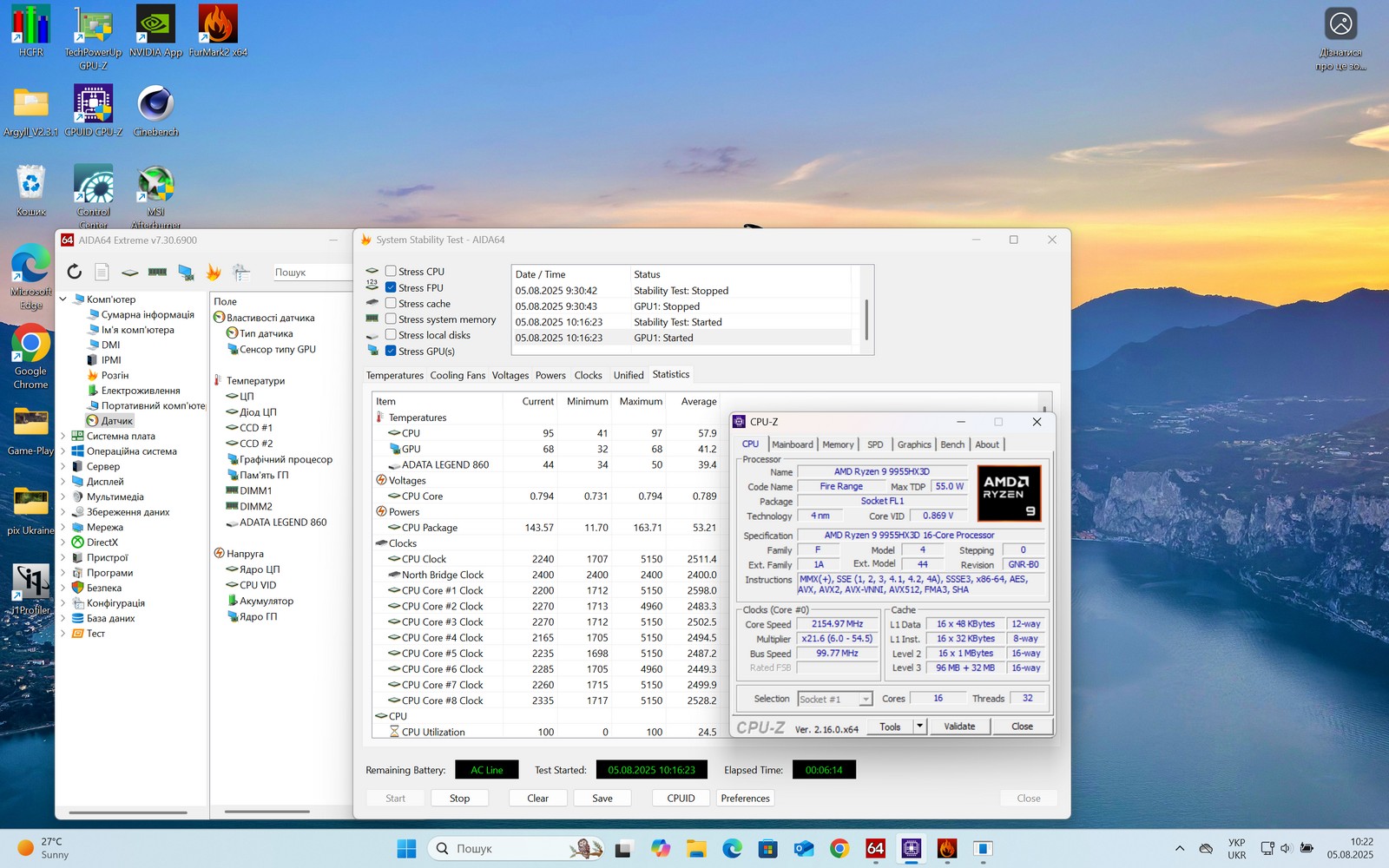Open FurMark2 x64 desktop icon

point(218,31)
